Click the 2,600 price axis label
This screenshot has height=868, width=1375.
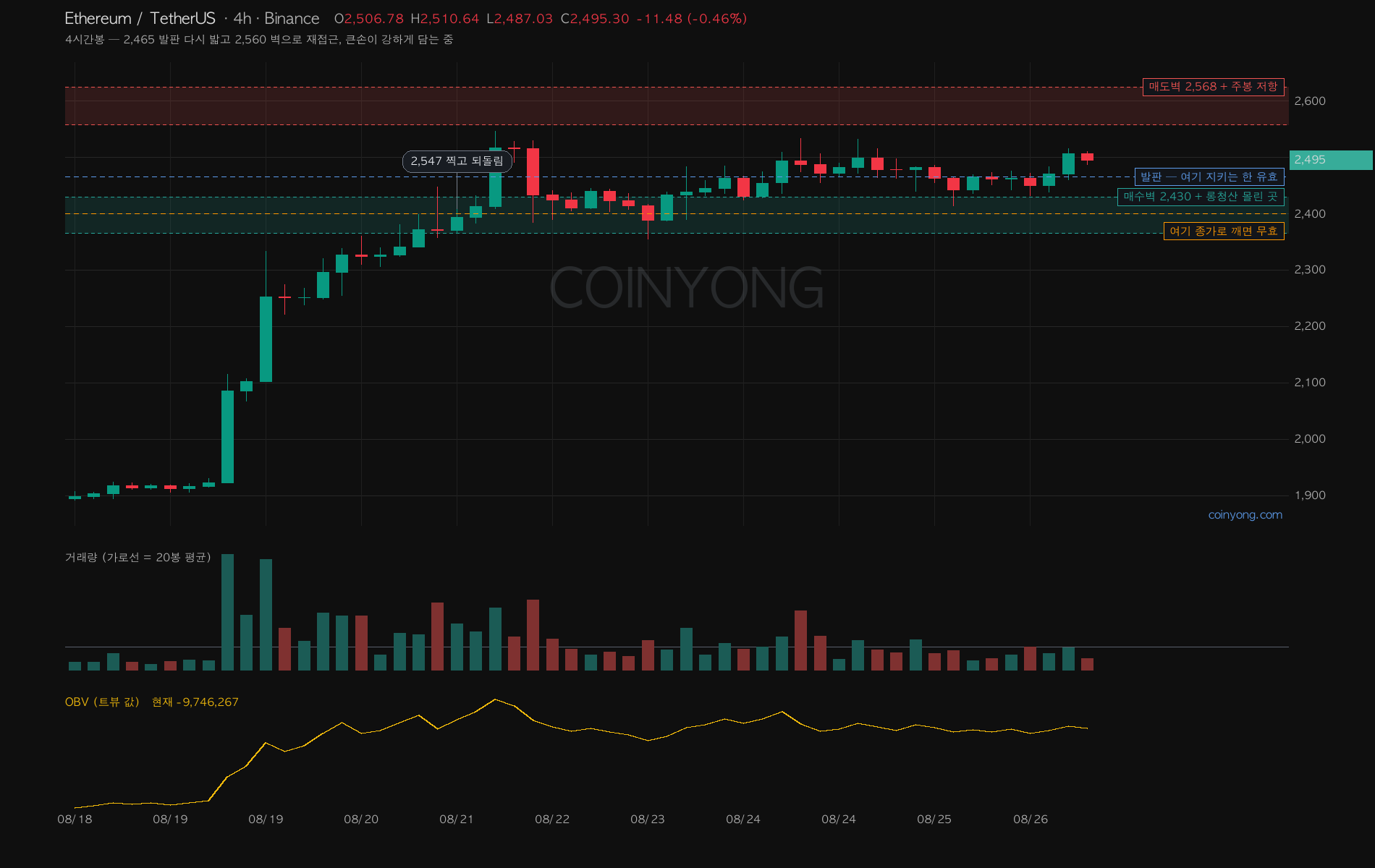tap(1310, 101)
